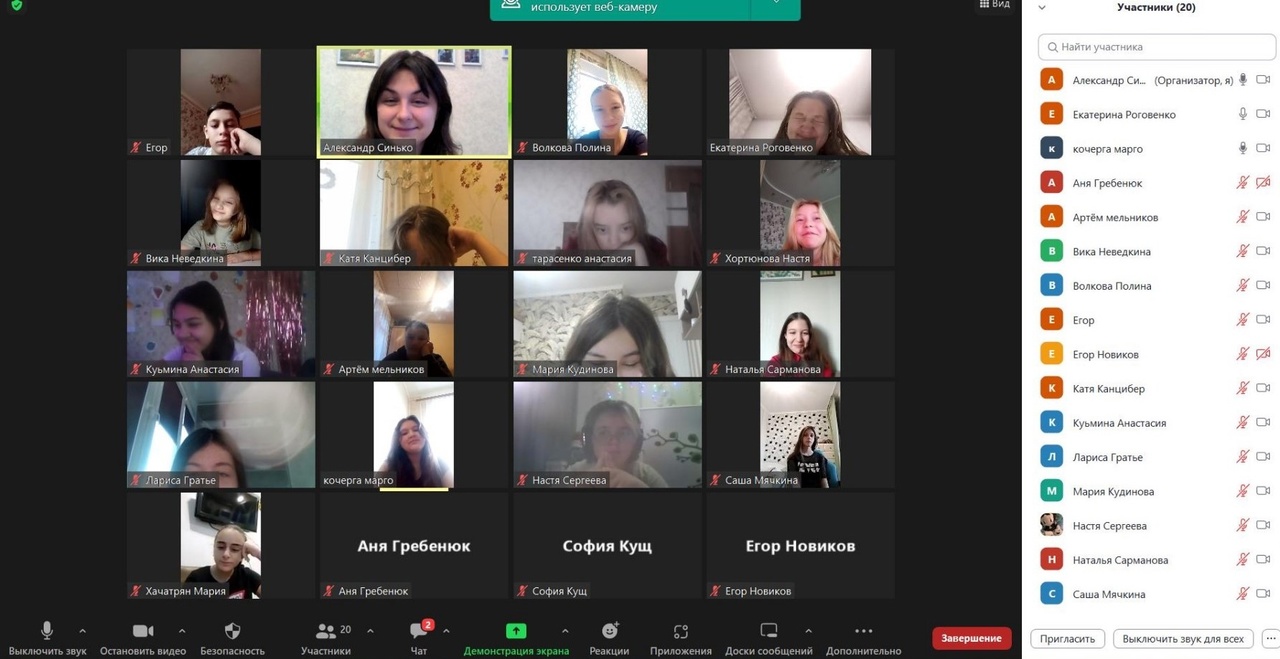Screen dimensions: 1280x659
Task: Expand audio options arrow next to microphone
Action: pos(82,631)
